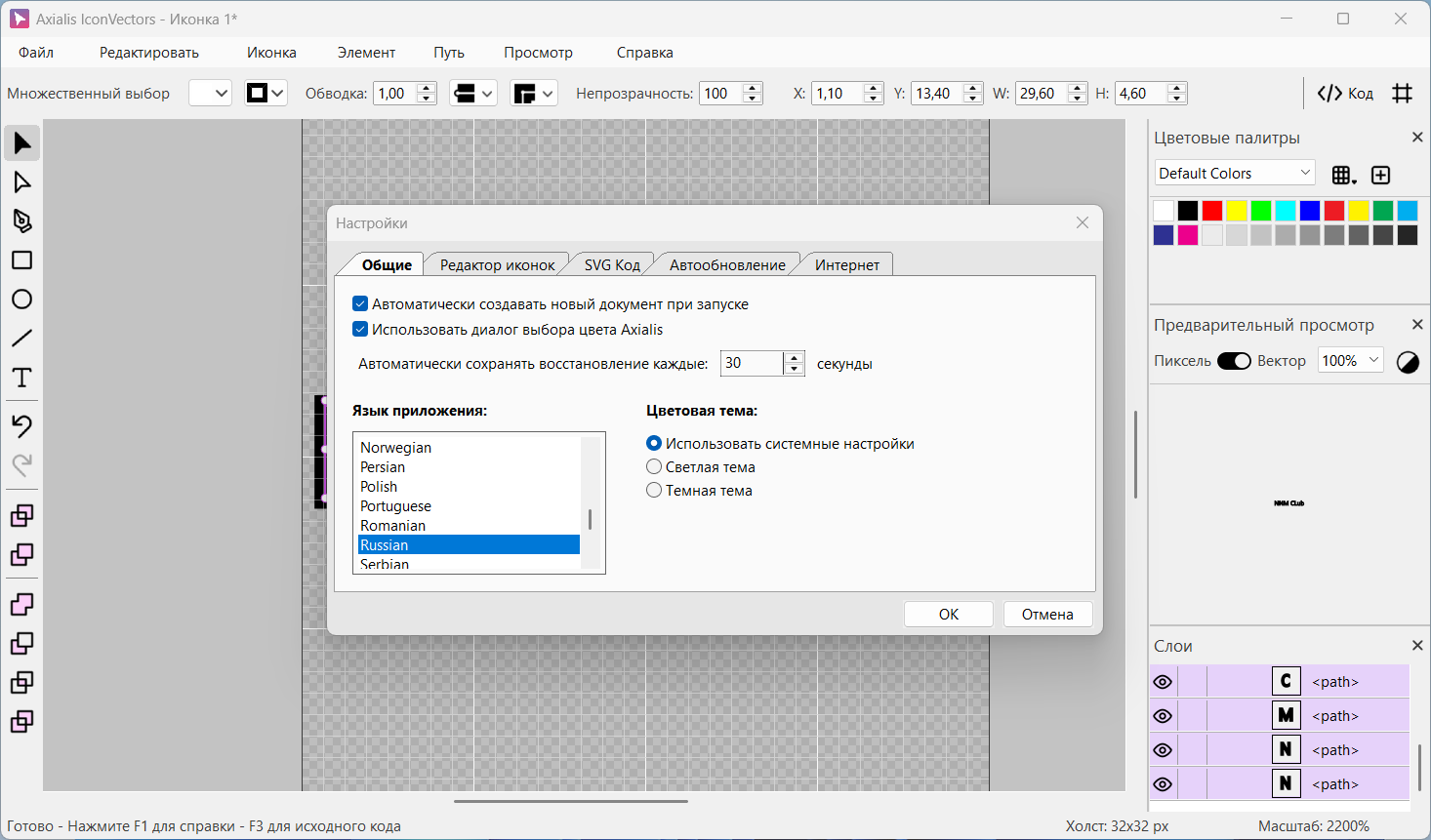The height and width of the screenshot is (840, 1431).
Task: Select the Ellipse shape tool
Action: [21, 300]
